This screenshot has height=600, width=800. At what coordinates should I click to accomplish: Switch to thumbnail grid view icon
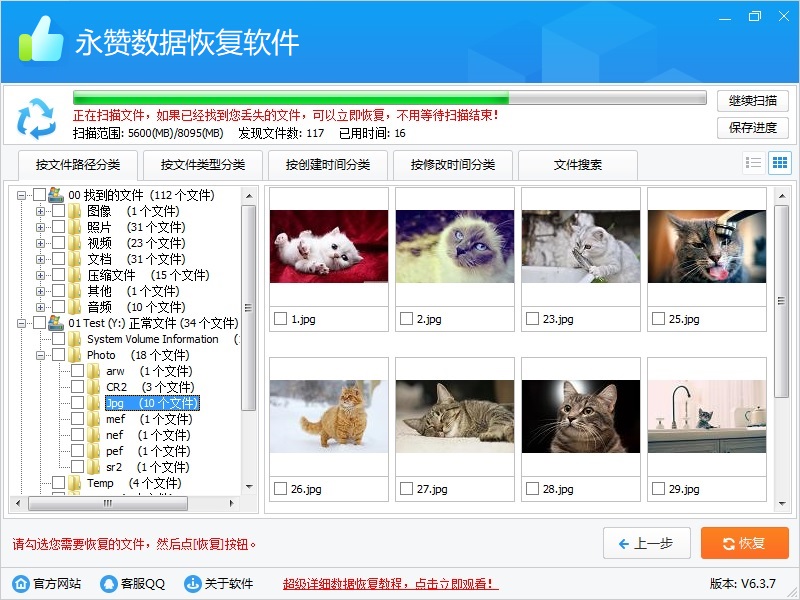pyautogui.click(x=780, y=163)
